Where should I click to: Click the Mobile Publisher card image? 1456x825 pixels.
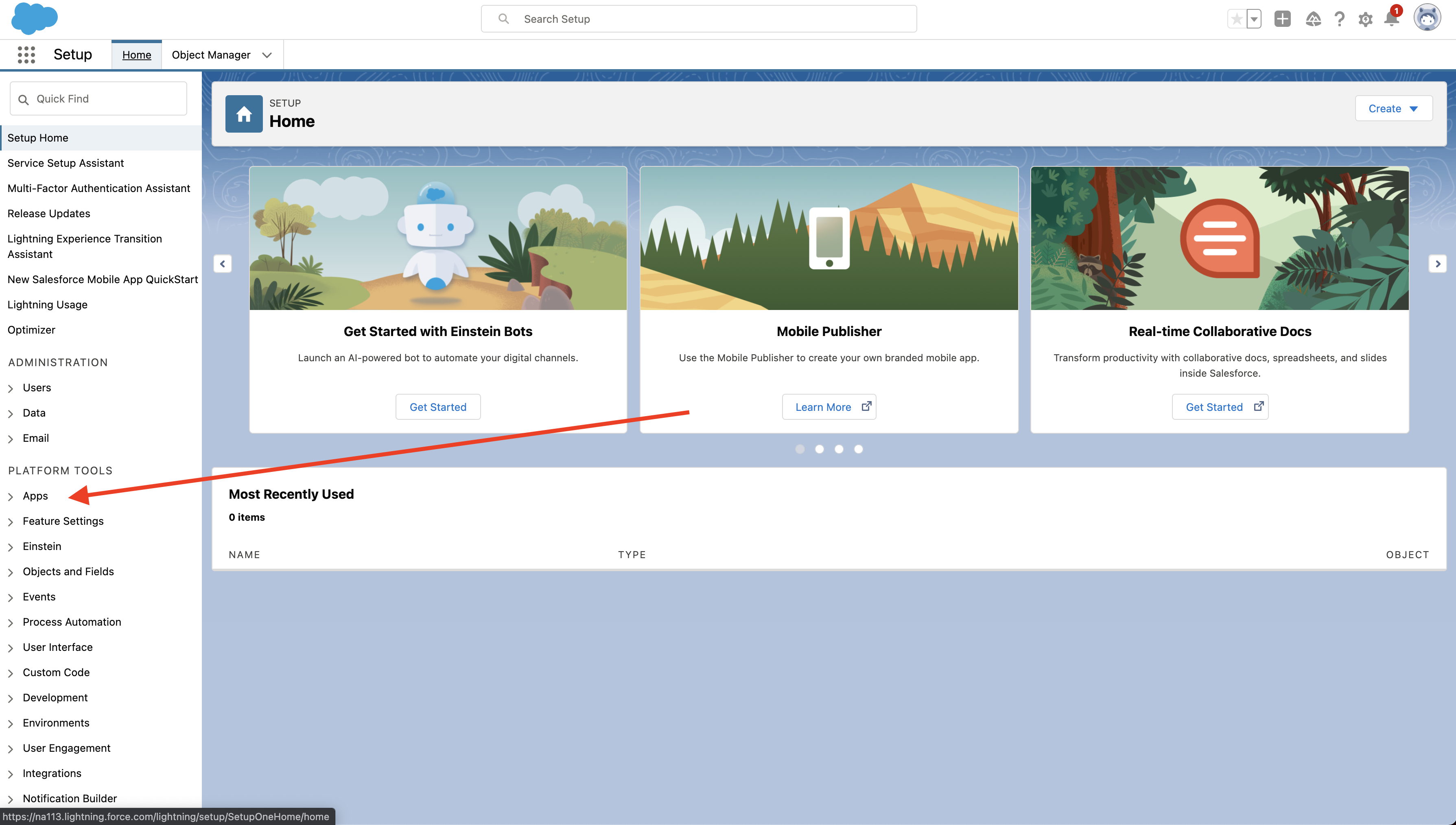829,238
